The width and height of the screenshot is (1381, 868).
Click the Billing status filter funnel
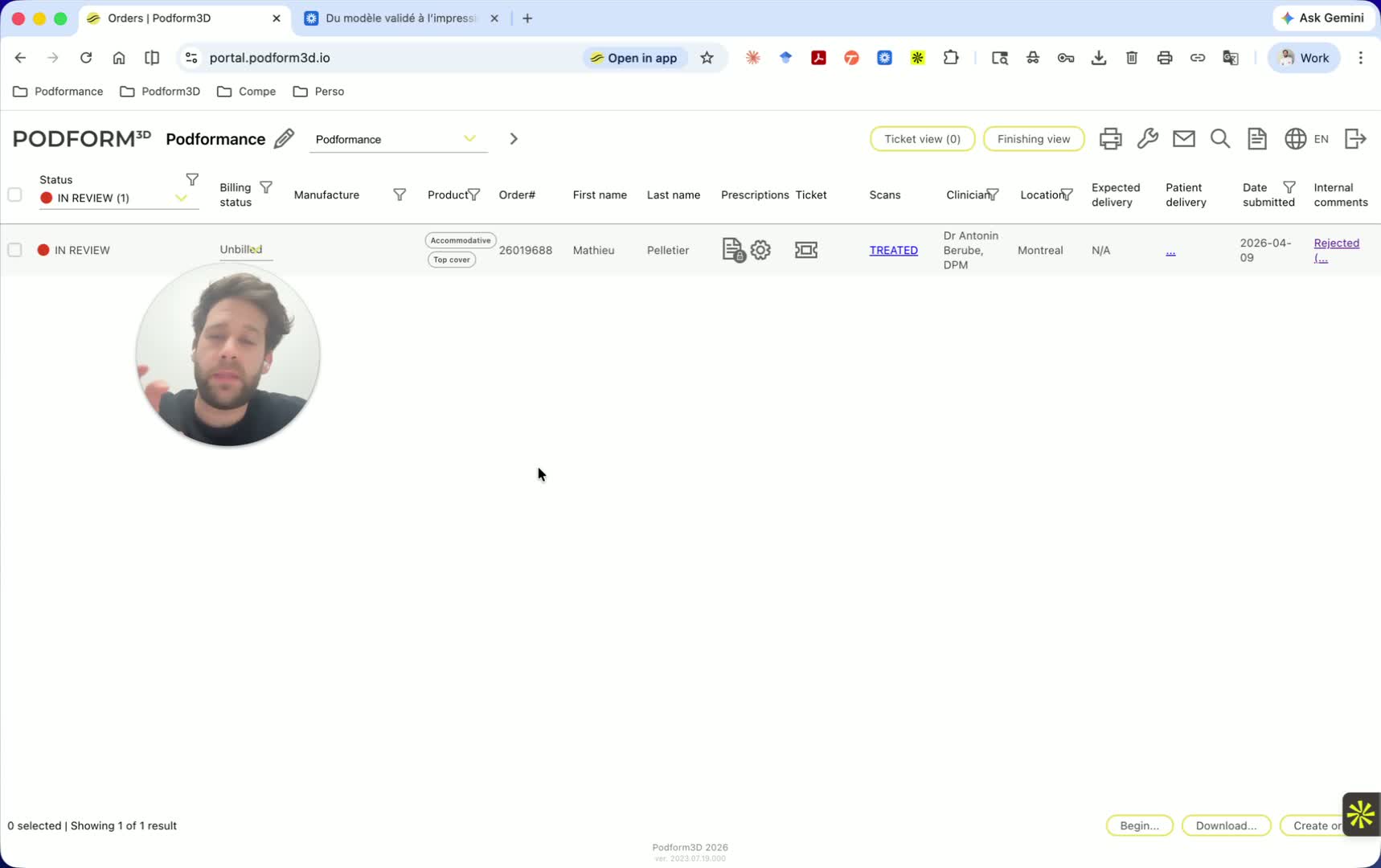point(266,187)
